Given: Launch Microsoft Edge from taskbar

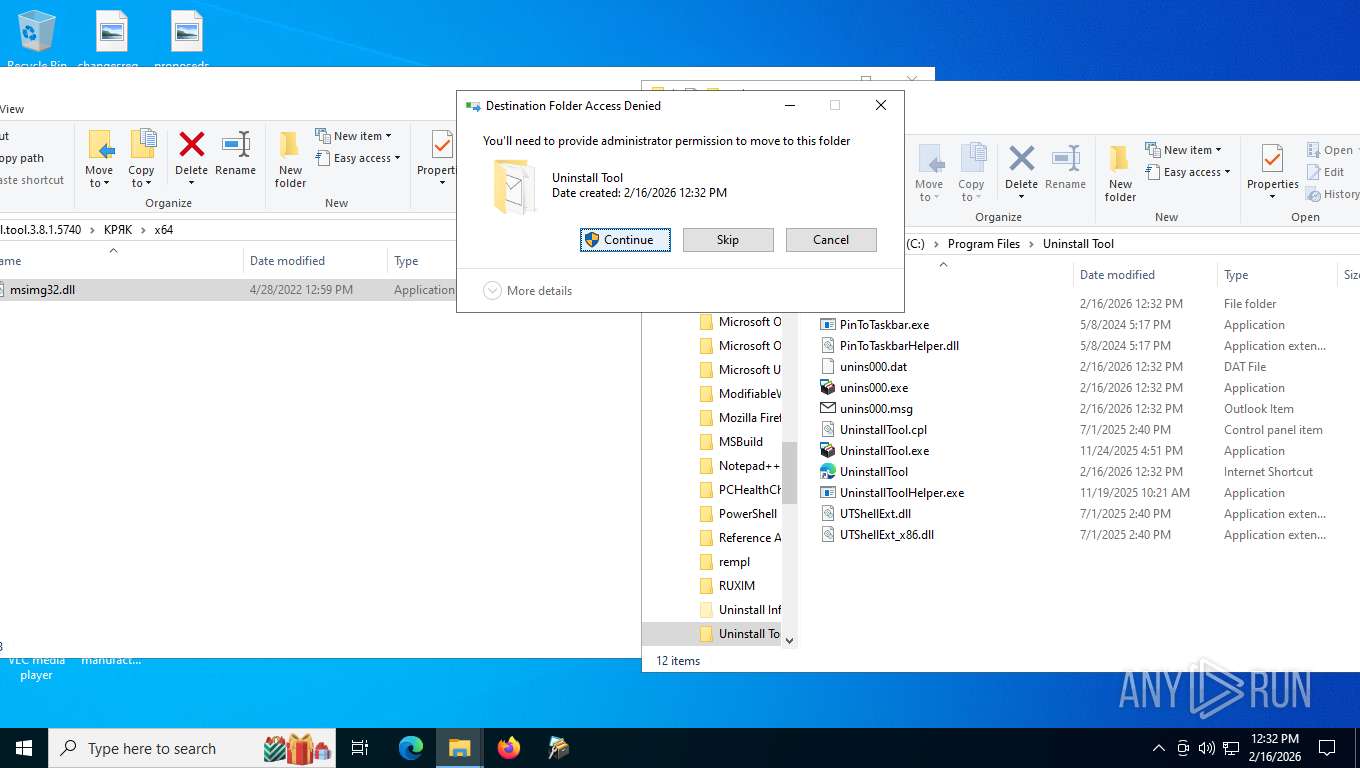Looking at the screenshot, I should pyautogui.click(x=411, y=748).
